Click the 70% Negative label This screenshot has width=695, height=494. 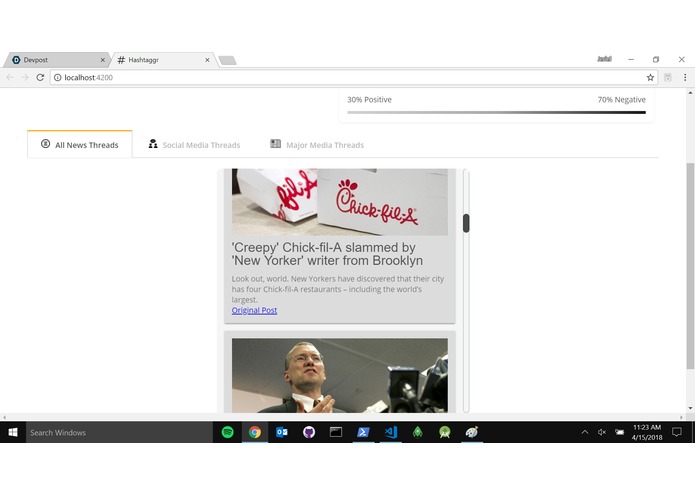point(621,100)
